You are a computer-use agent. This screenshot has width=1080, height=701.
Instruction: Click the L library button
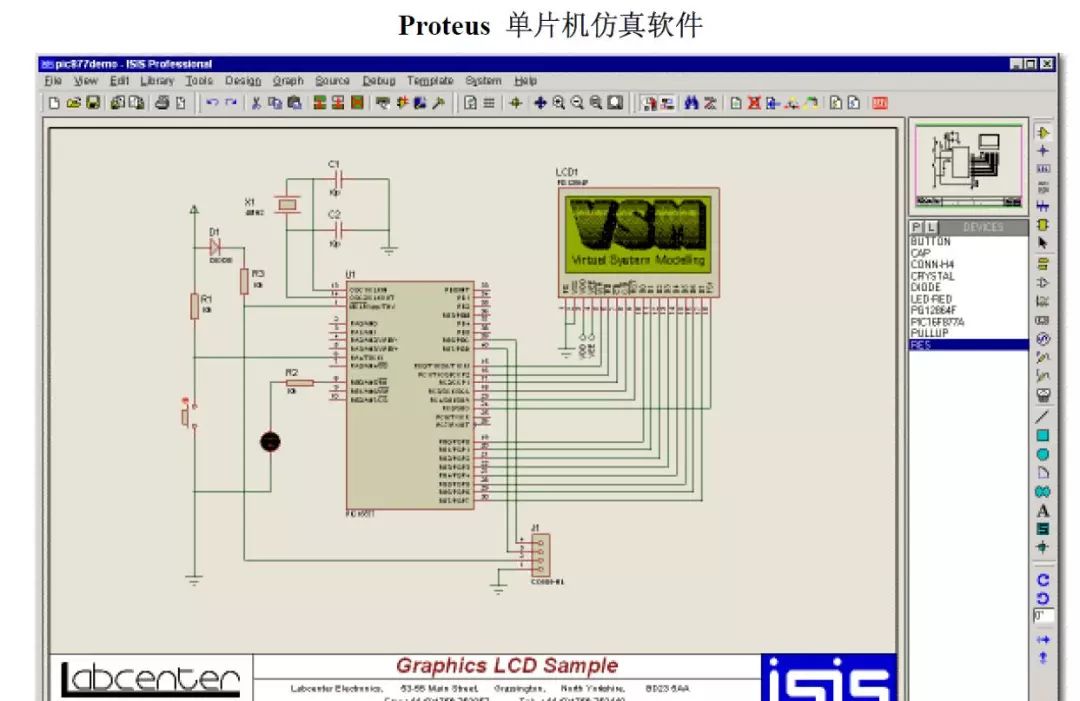[931, 227]
